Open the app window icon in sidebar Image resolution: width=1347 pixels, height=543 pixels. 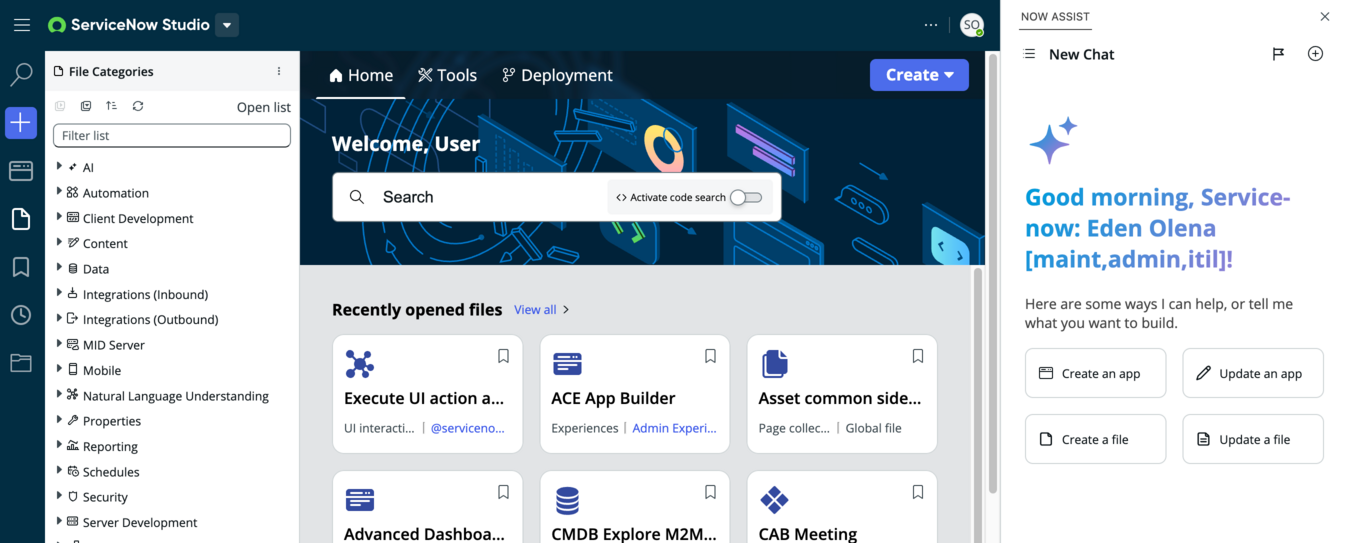(x=21, y=171)
